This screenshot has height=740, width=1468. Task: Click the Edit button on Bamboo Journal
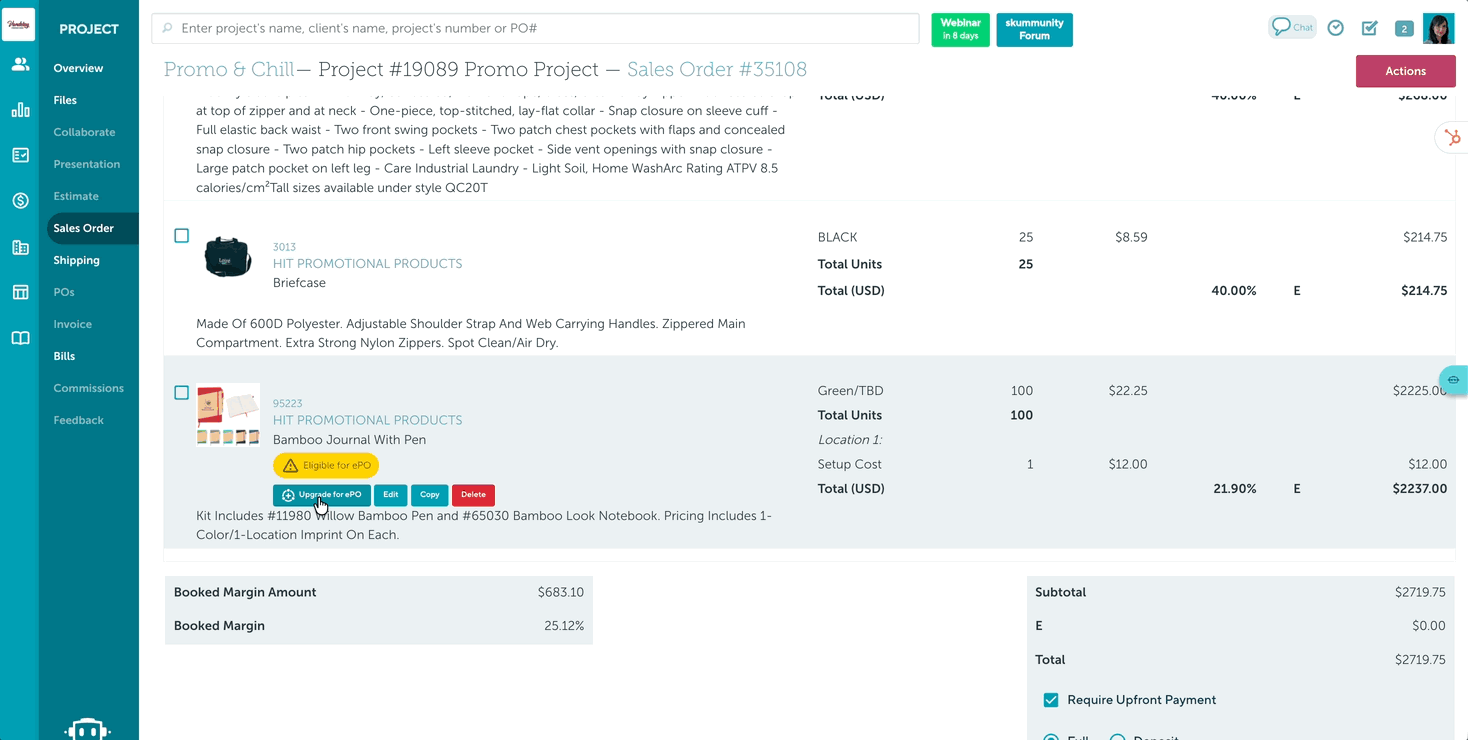click(x=390, y=494)
